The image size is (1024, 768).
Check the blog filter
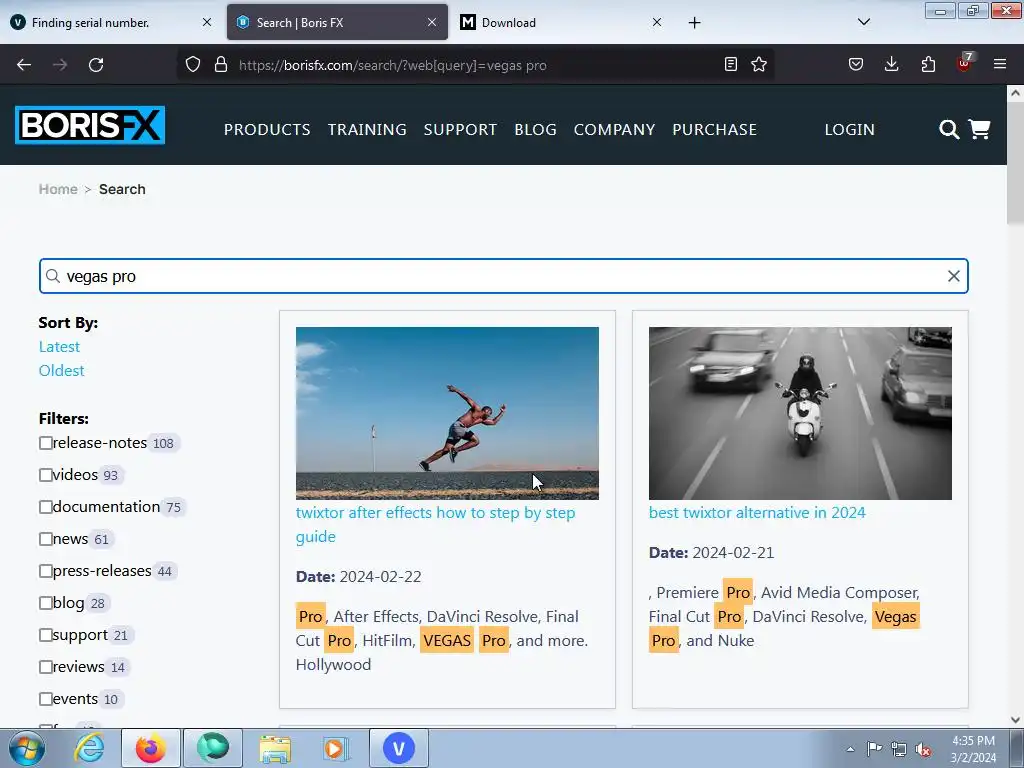click(46, 603)
